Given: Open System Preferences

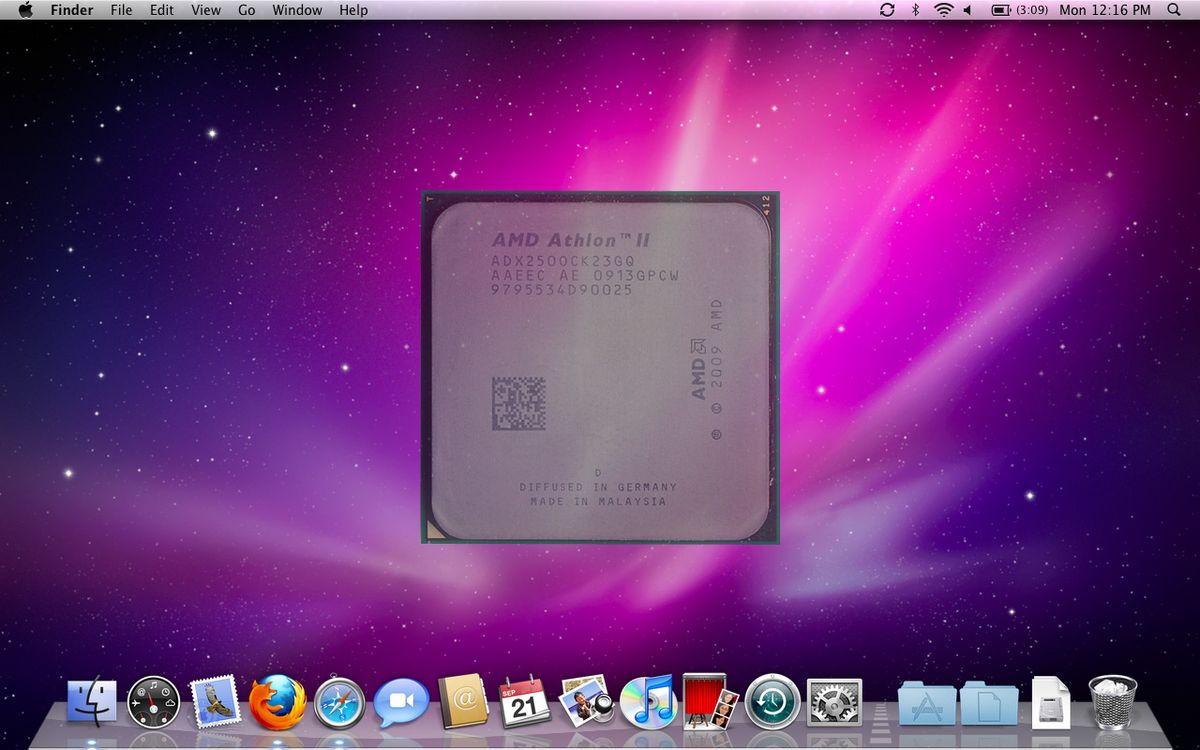Looking at the screenshot, I should click(x=835, y=701).
